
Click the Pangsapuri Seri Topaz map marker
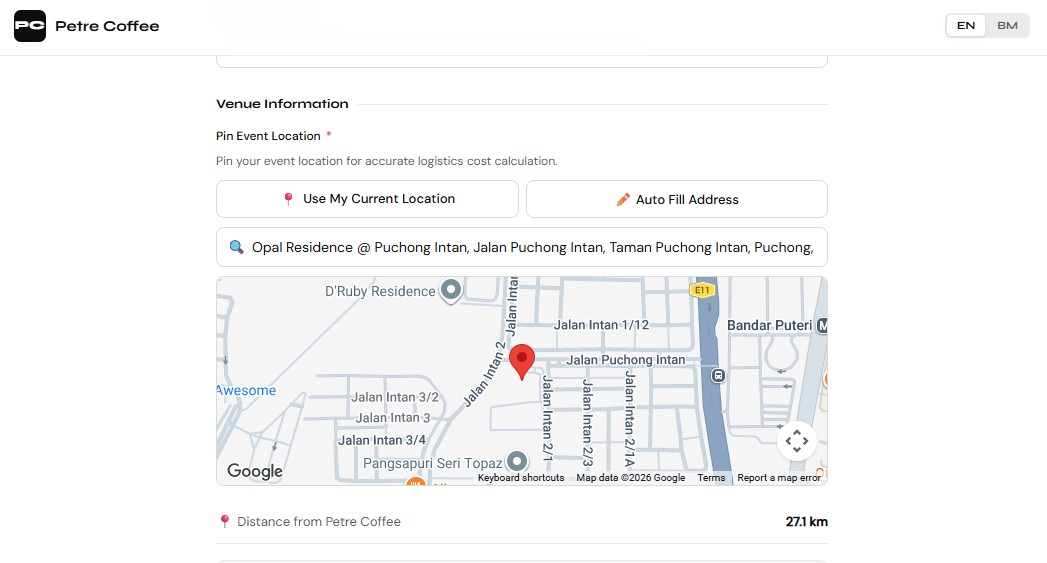point(517,461)
